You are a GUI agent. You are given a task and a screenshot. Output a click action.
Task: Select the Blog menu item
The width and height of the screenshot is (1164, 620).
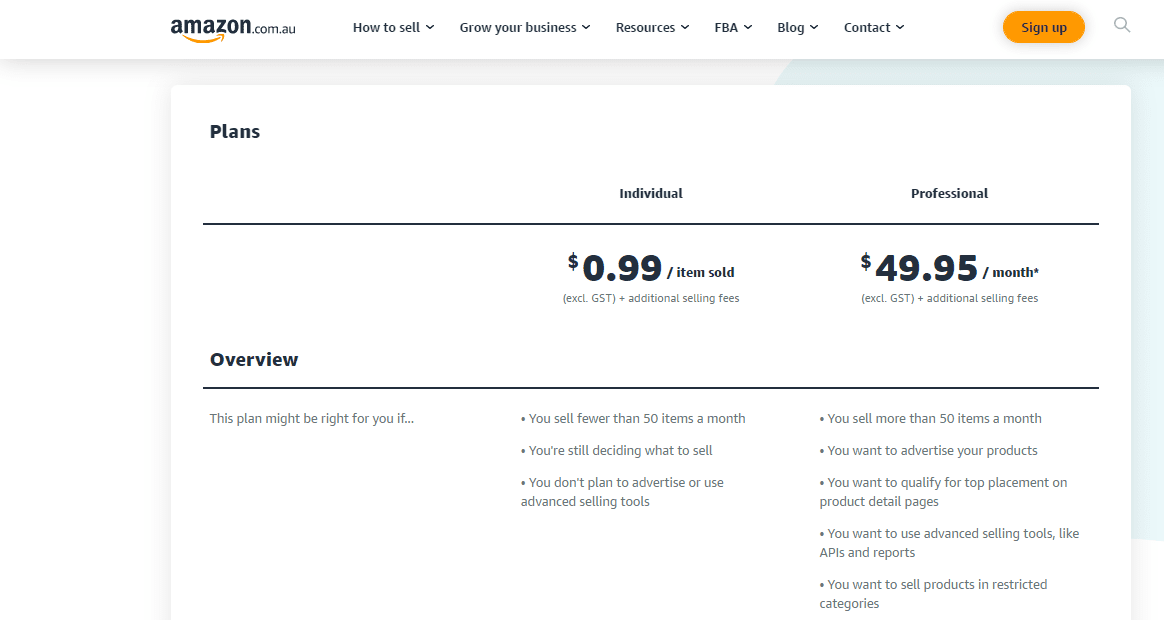[790, 27]
